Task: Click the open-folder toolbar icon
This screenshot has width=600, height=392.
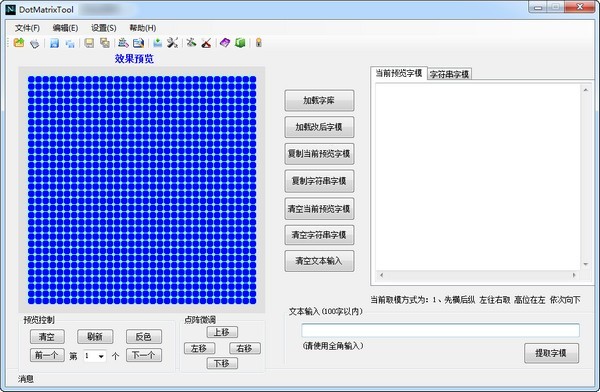Action: [x=19, y=43]
